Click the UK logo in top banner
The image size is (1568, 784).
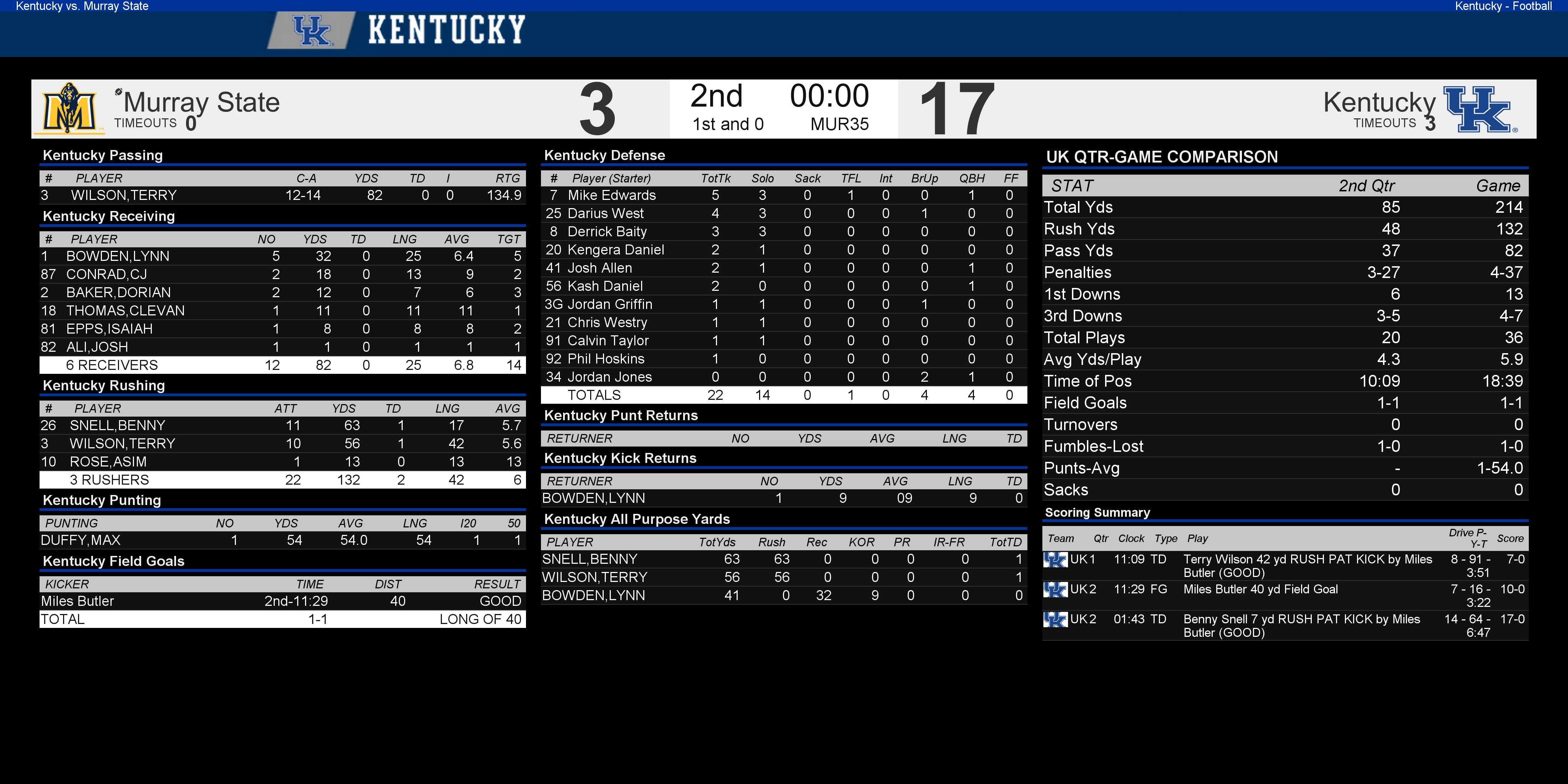click(x=312, y=30)
